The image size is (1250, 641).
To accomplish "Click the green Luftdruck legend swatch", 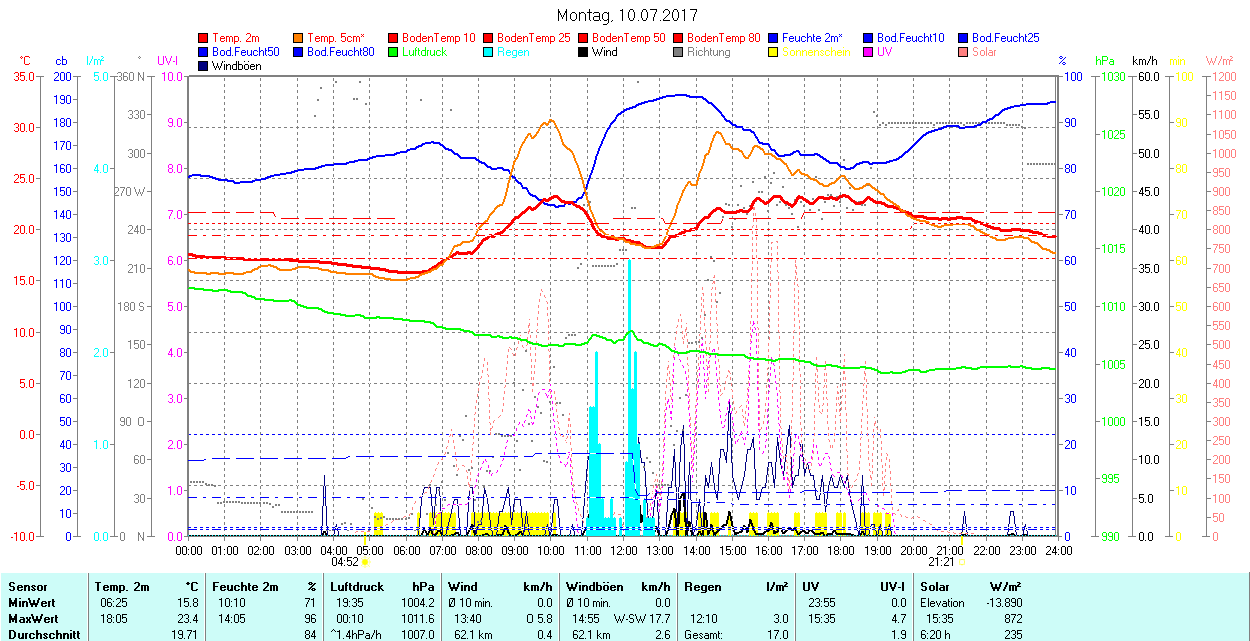I will click(392, 52).
